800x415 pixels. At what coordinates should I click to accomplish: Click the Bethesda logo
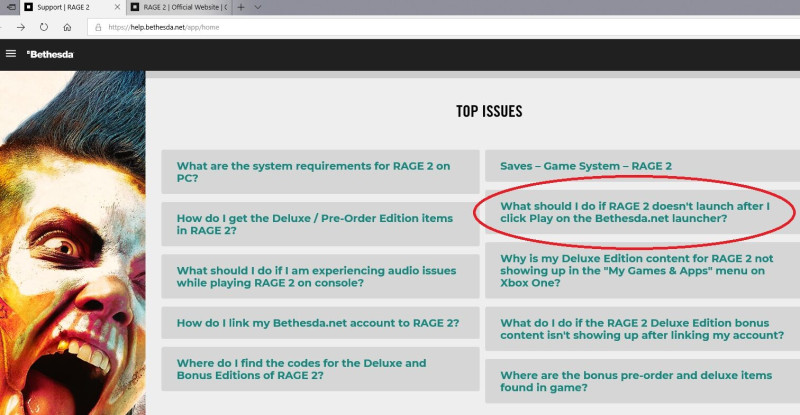pos(50,54)
